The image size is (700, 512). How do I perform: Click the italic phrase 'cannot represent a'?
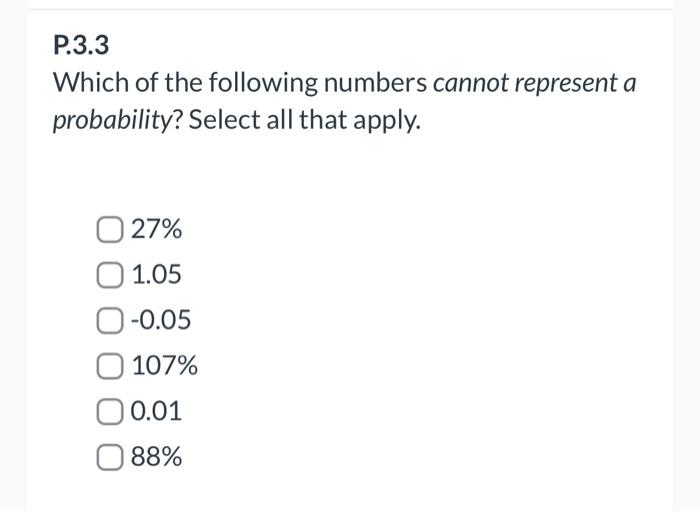point(534,83)
